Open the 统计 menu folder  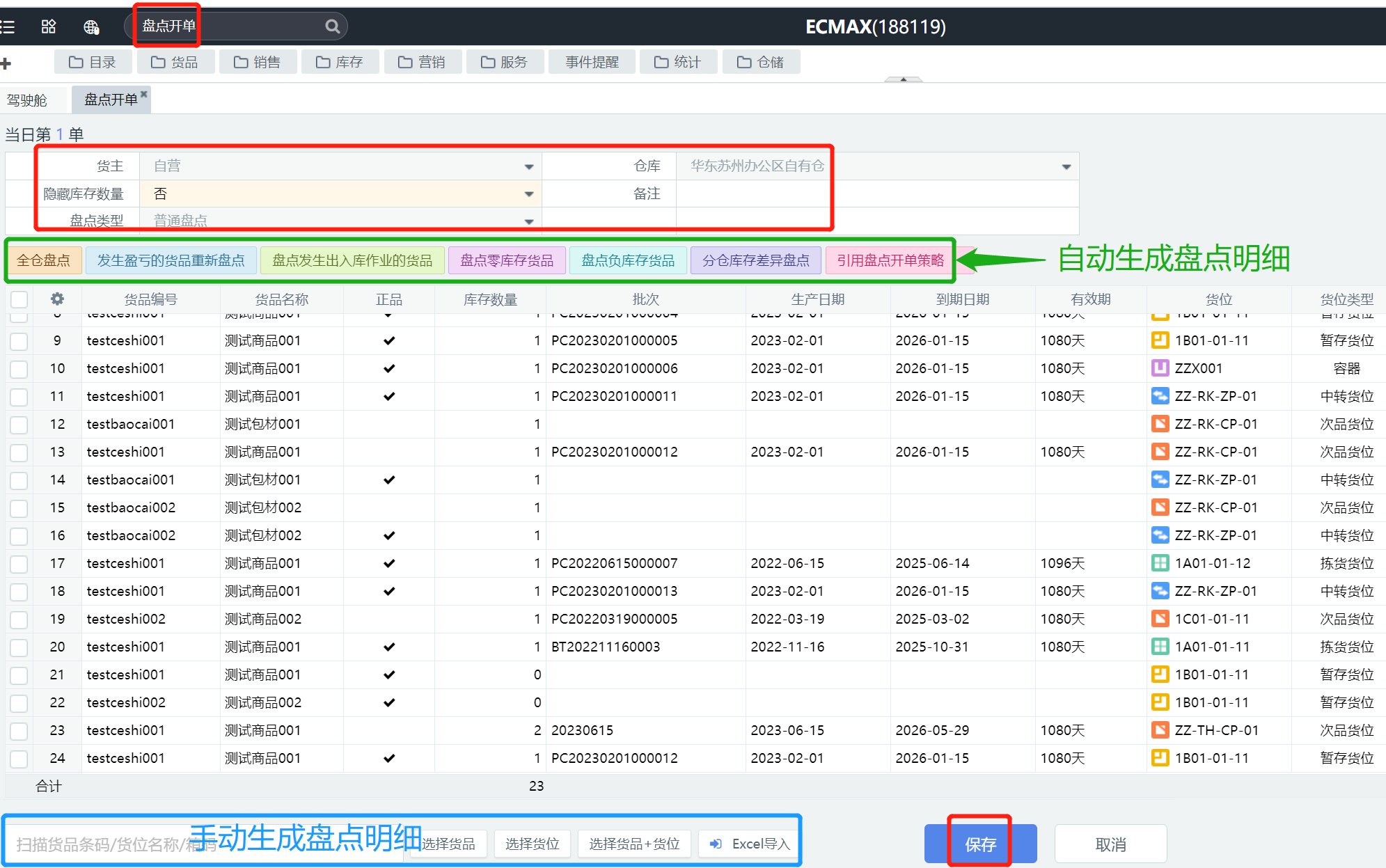pos(677,62)
